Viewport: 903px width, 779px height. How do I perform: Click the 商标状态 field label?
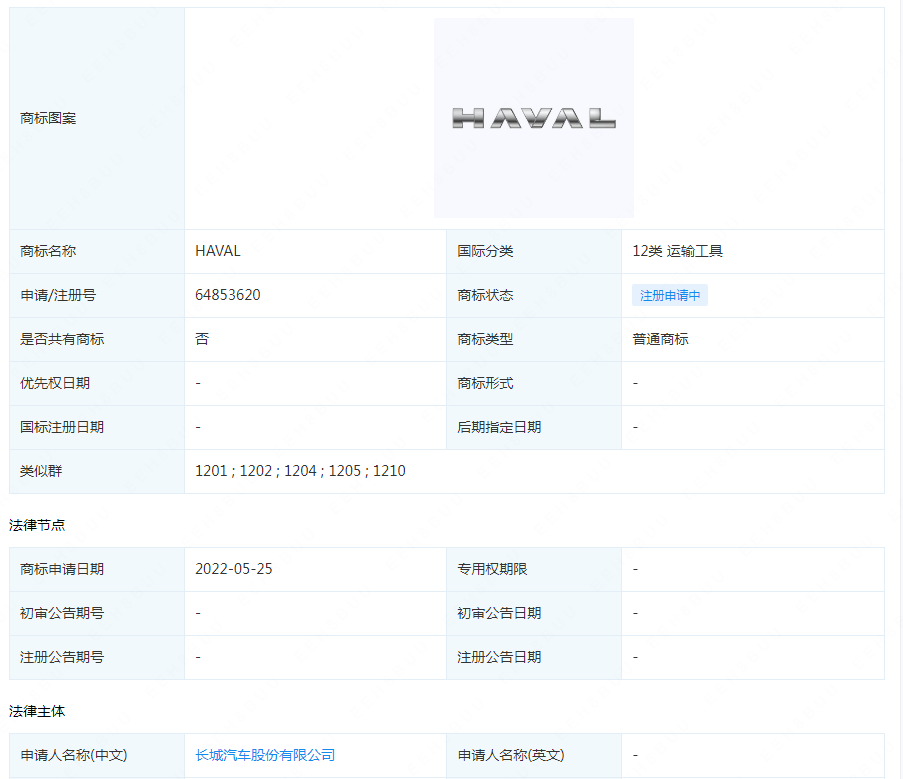tap(485, 295)
